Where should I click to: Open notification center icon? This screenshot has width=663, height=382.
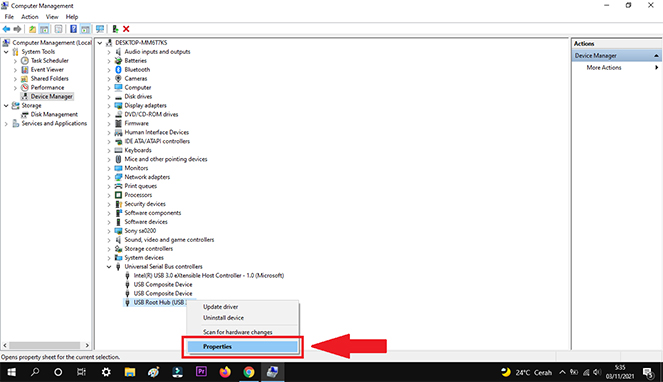[648, 372]
